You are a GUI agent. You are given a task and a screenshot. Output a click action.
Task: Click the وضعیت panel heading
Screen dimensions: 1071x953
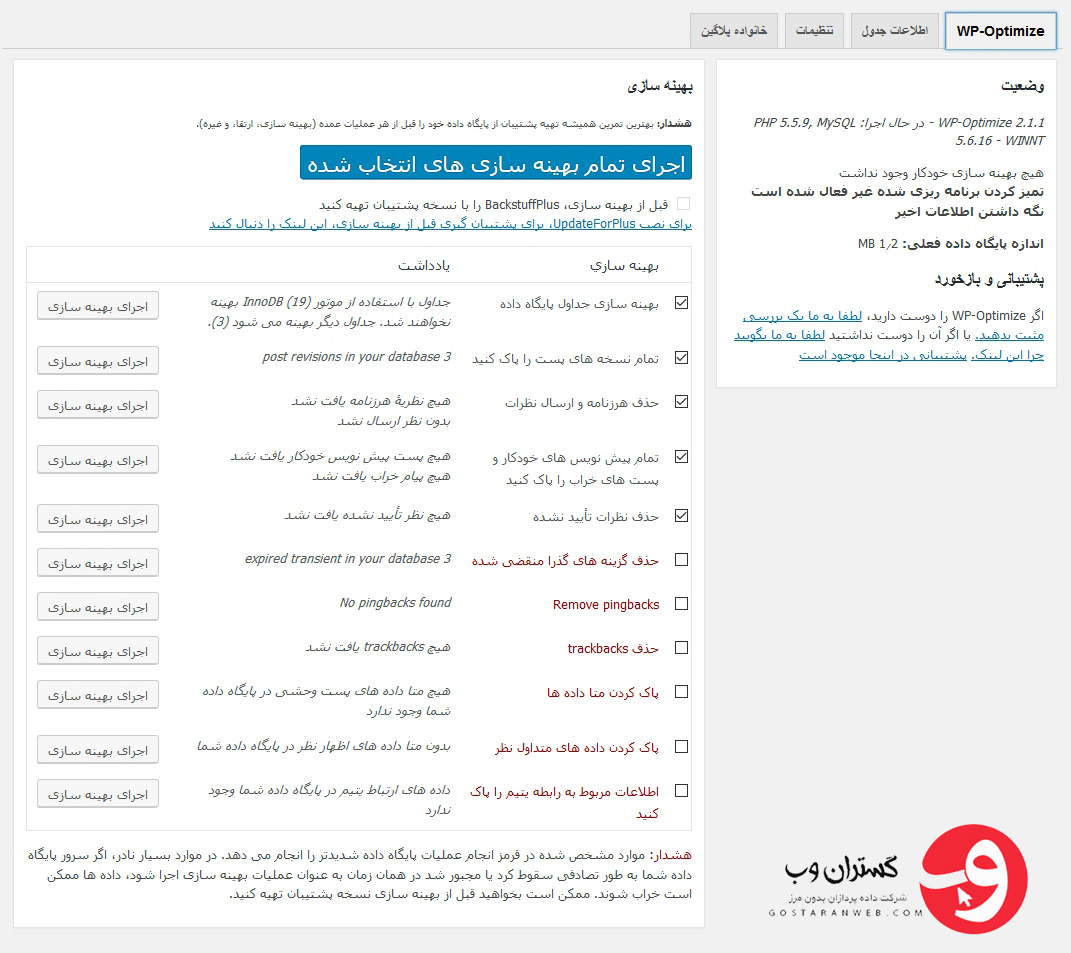(x=1023, y=85)
